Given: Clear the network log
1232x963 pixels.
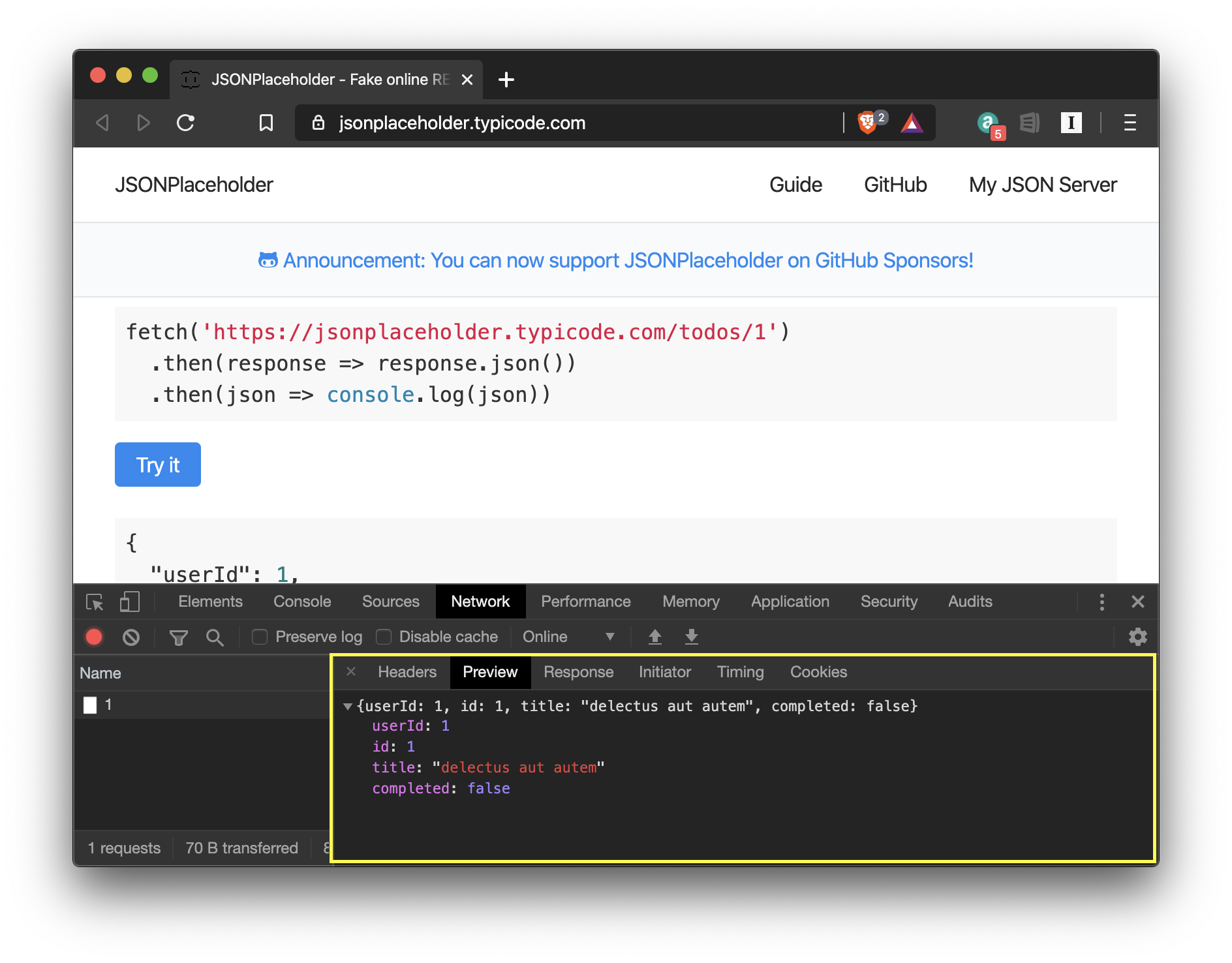Looking at the screenshot, I should (x=131, y=637).
